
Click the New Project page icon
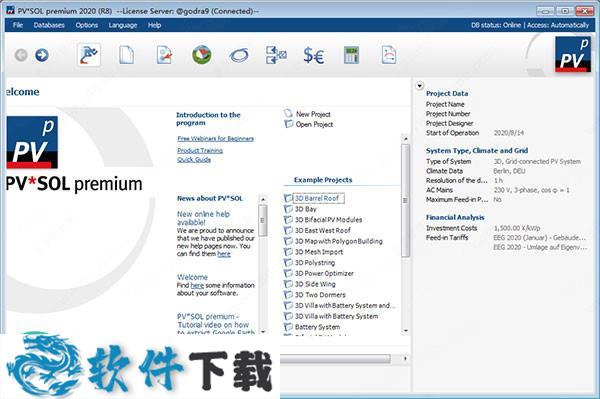click(x=288, y=113)
